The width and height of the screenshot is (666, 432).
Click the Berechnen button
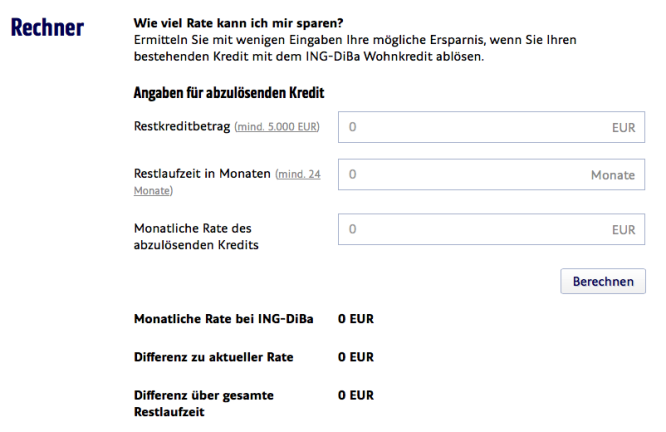pyautogui.click(x=603, y=281)
